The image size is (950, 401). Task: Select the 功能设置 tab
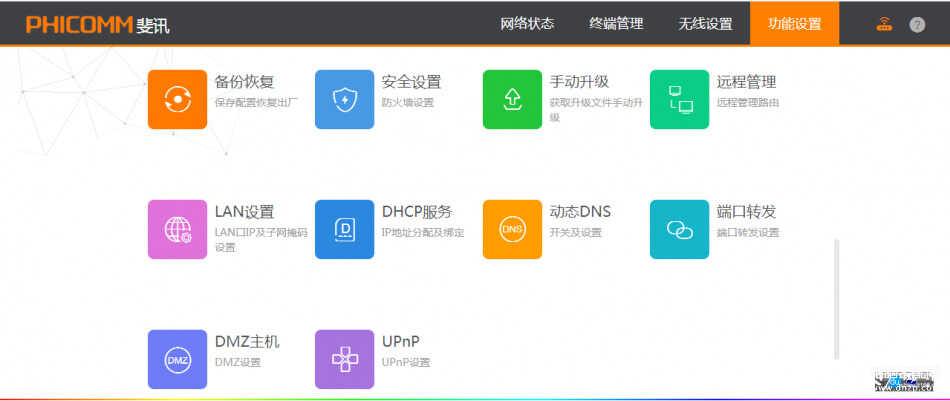794,24
